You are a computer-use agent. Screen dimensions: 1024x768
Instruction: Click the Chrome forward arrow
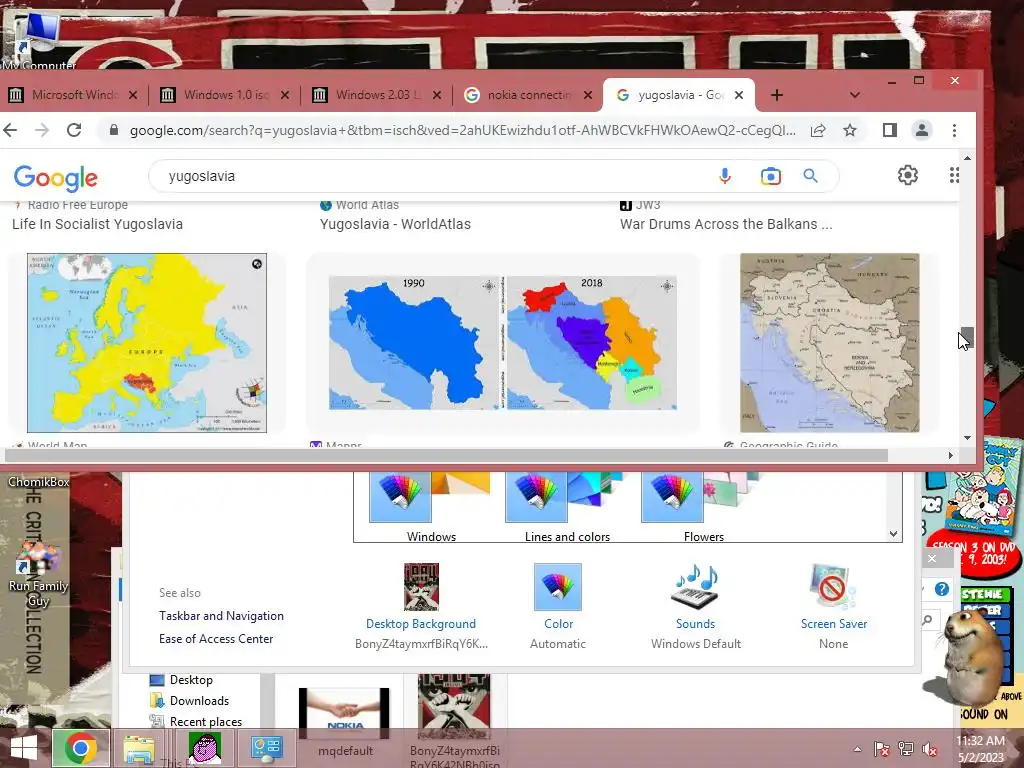tap(42, 130)
